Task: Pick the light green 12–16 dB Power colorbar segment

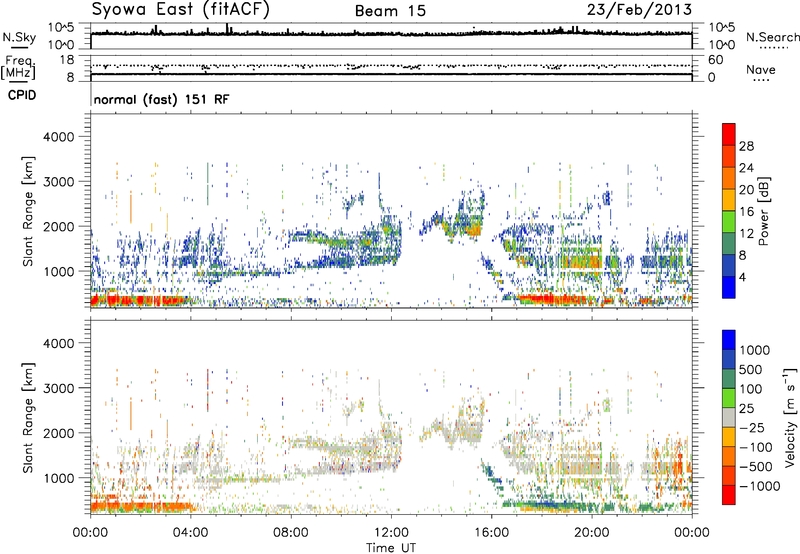Action: coord(729,222)
